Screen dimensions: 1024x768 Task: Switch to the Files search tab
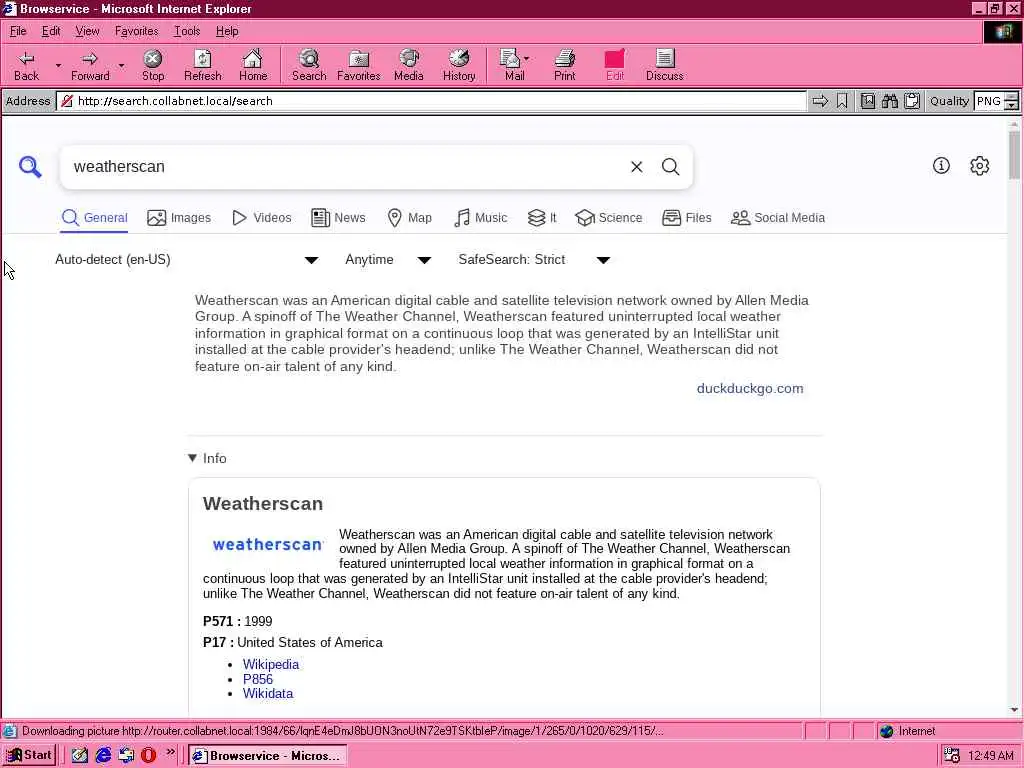(x=686, y=218)
